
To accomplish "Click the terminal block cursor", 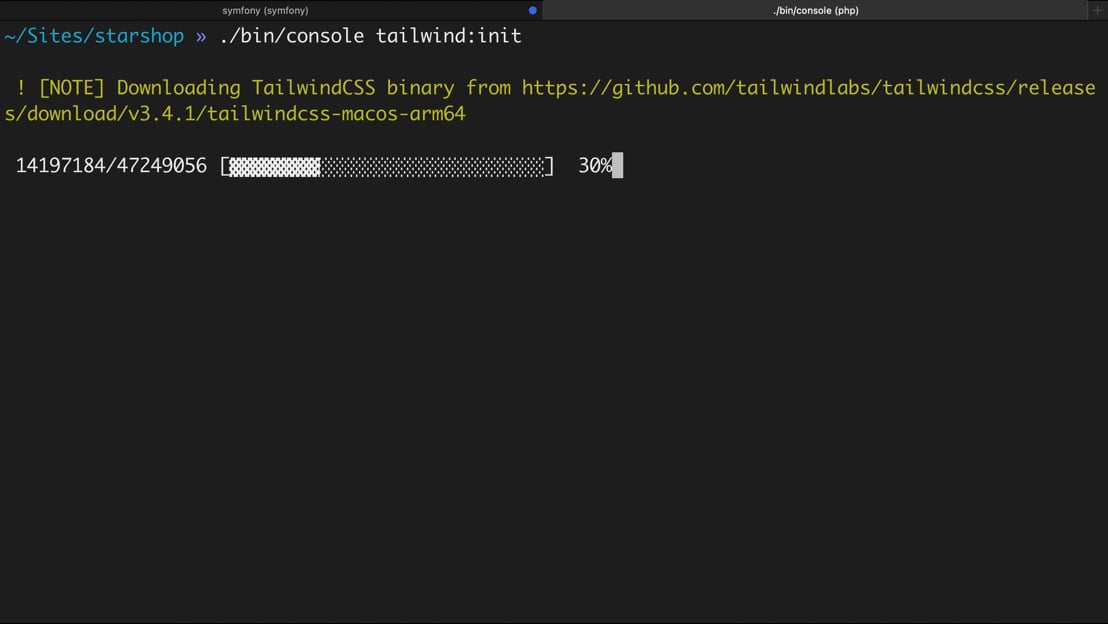I will pyautogui.click(x=618, y=166).
